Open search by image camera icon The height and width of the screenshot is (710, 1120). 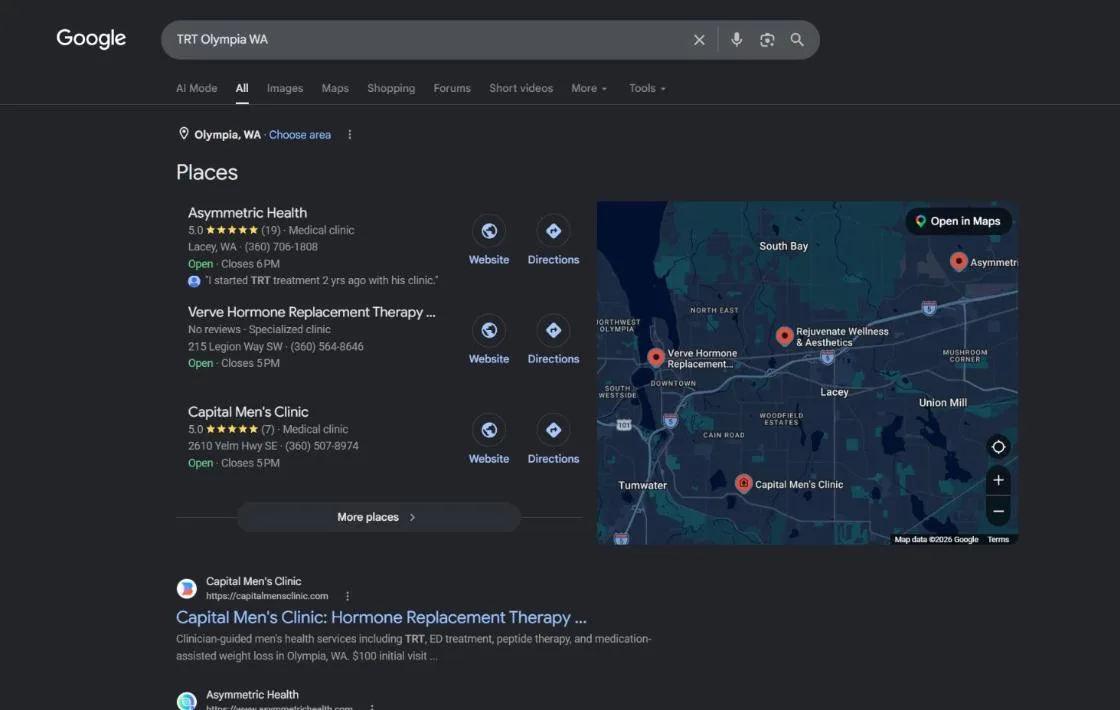click(766, 40)
